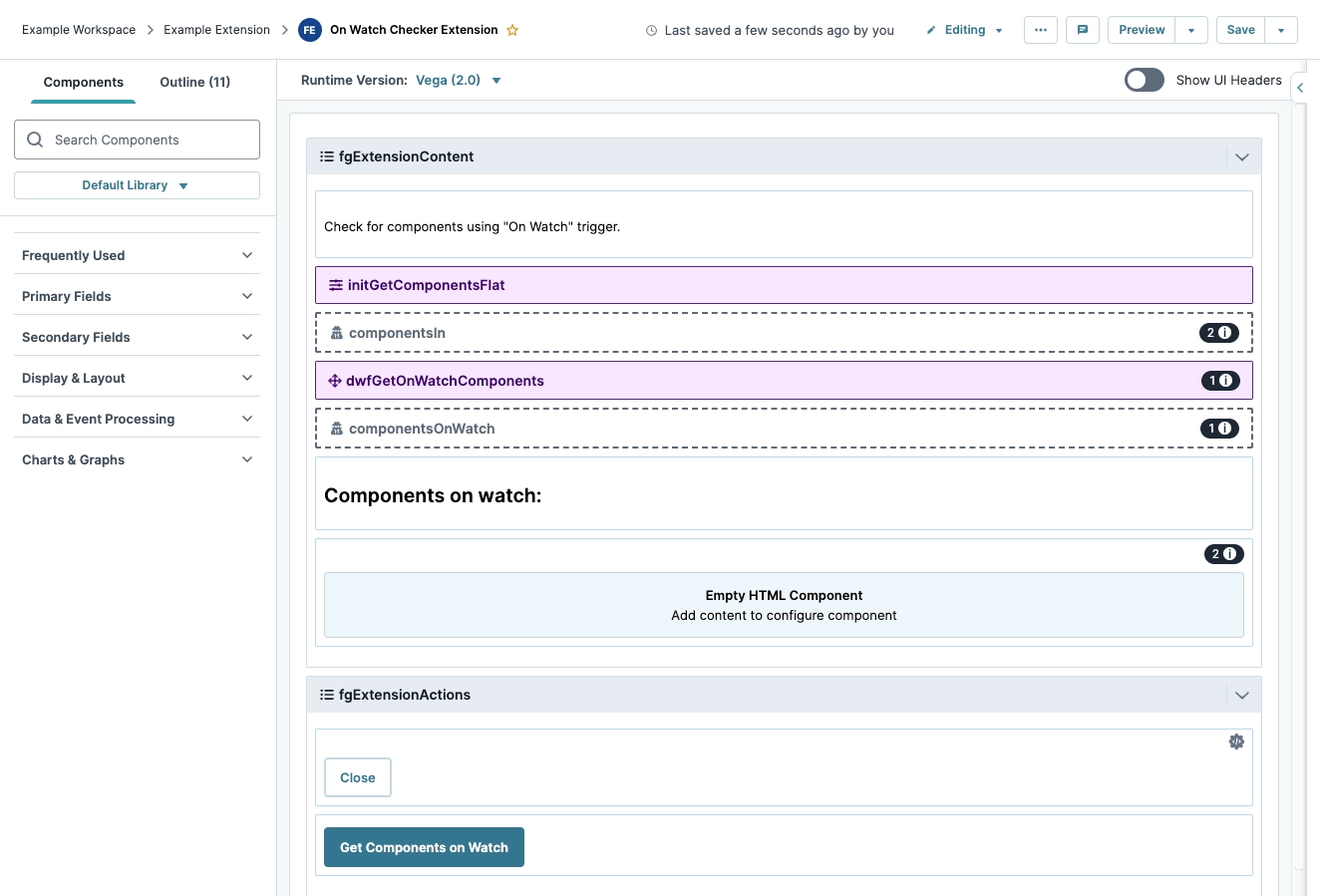Open the more options ellipsis menu
The height and width of the screenshot is (896, 1320).
pyautogui.click(x=1040, y=30)
